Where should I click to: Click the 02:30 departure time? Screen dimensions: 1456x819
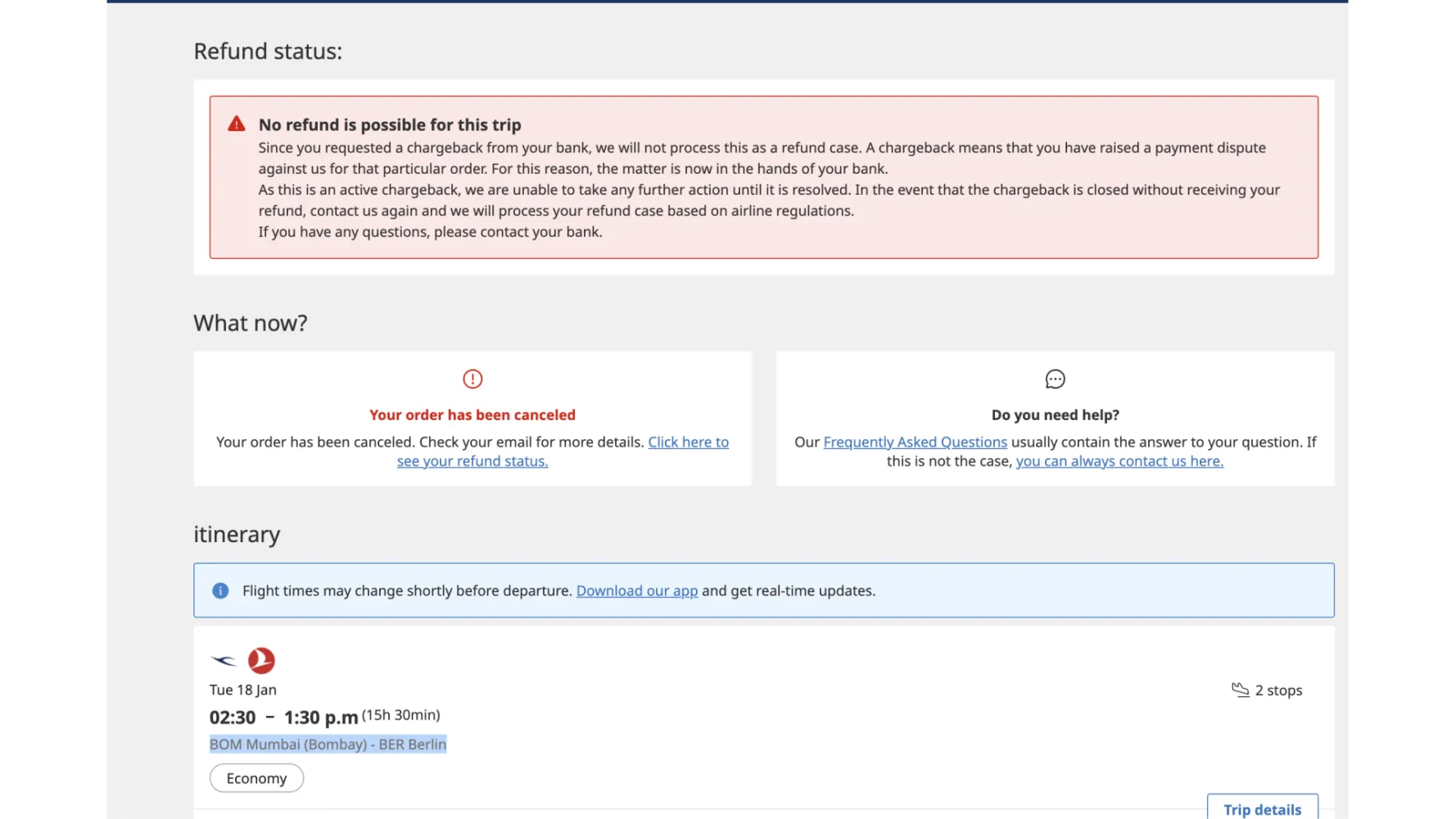pos(233,717)
